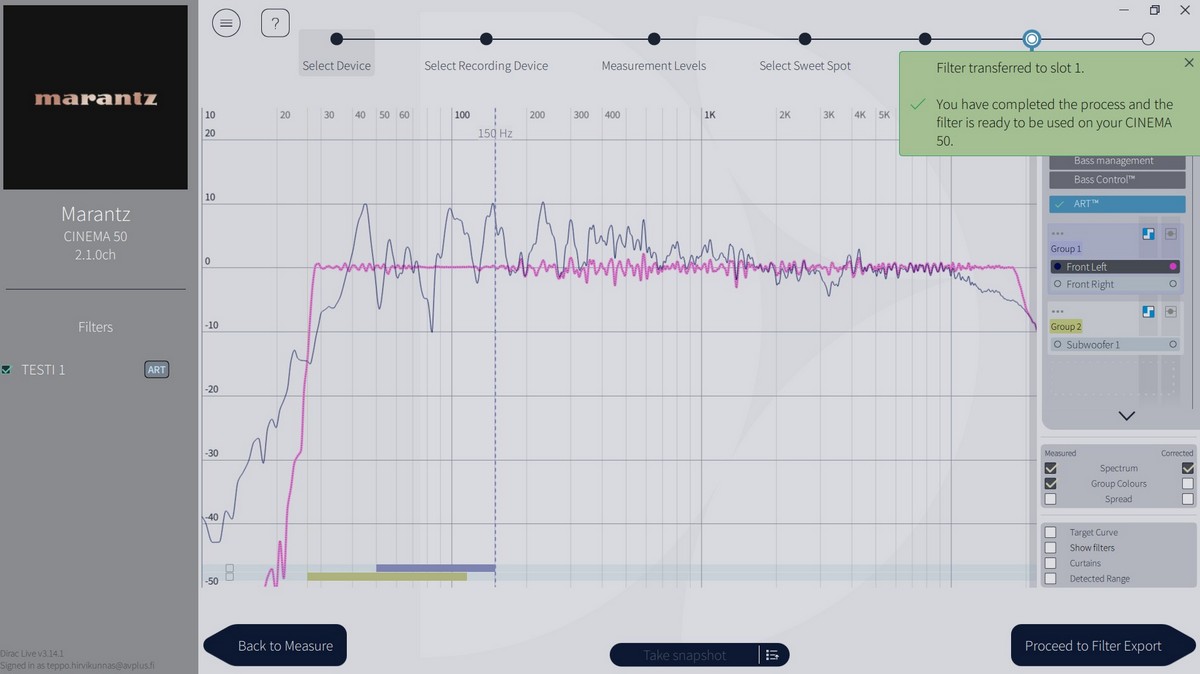Screen dimensions: 1200x674
Task: Open Group 1 three-dots options
Action: pos(1058,233)
